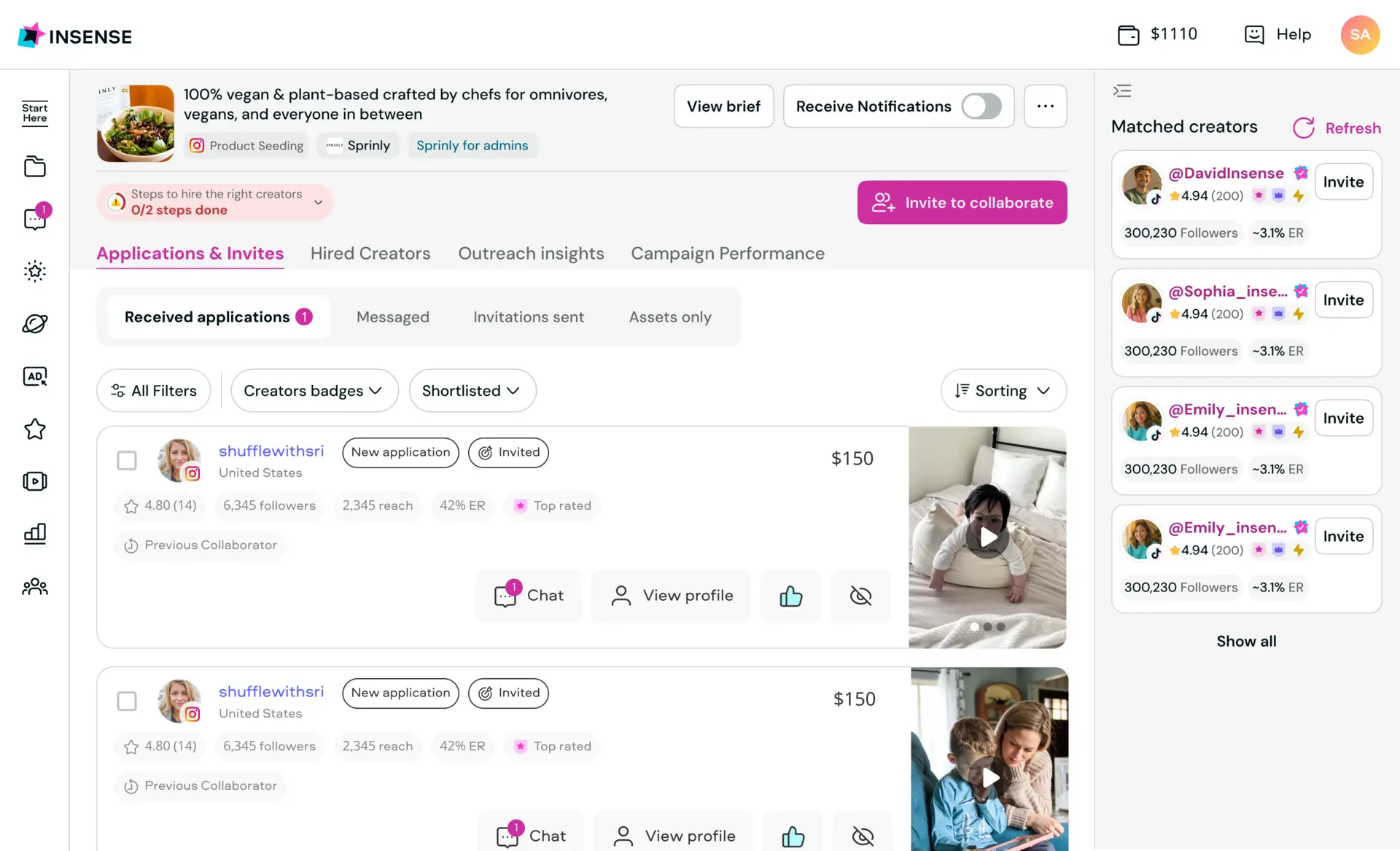Click the AD ads manager sidebar icon
1400x851 pixels.
35,376
